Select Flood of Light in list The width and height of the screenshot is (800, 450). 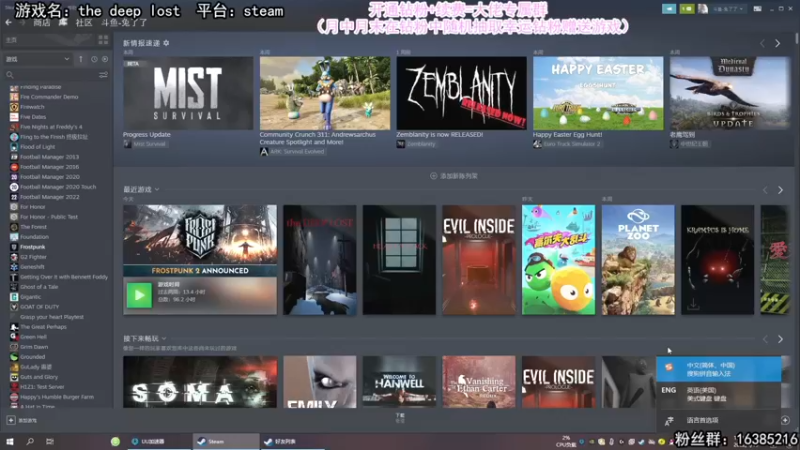tap(37, 147)
